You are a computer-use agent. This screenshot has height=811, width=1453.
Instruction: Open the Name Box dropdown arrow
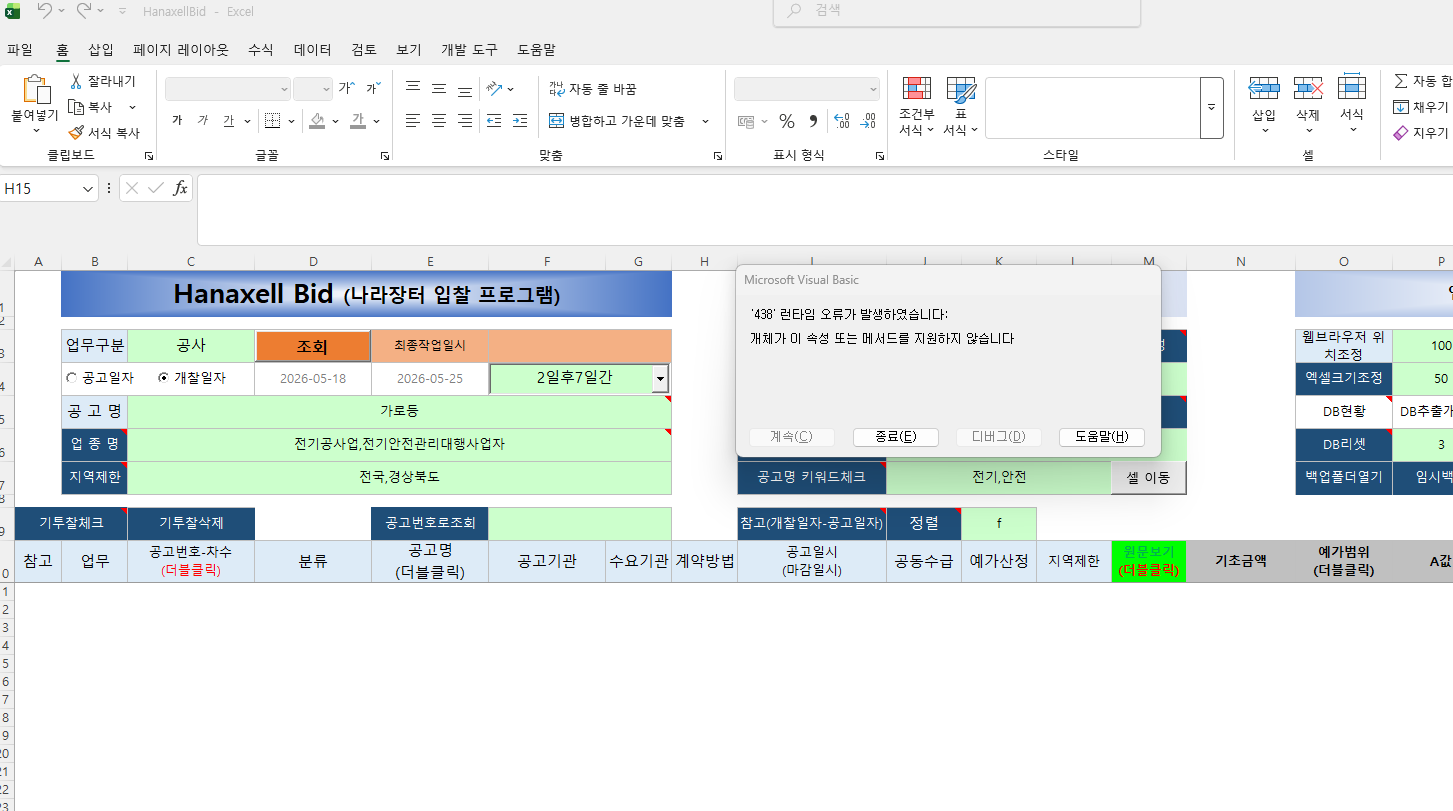(x=87, y=188)
